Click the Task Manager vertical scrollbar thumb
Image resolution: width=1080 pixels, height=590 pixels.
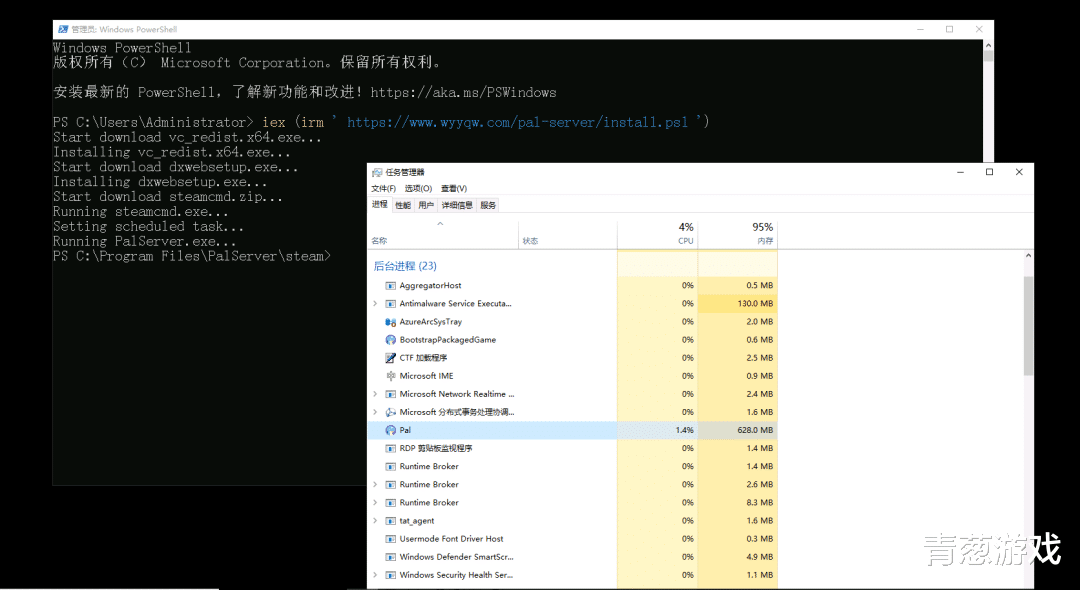1028,326
